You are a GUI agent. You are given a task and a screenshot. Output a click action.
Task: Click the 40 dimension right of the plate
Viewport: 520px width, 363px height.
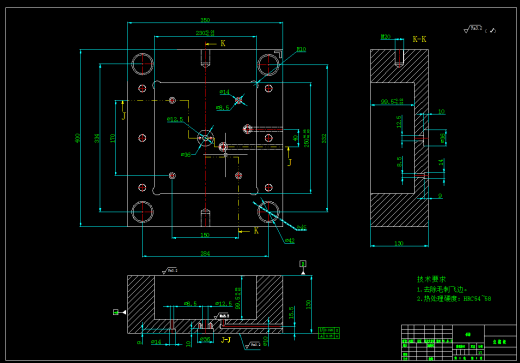pyautogui.click(x=295, y=138)
